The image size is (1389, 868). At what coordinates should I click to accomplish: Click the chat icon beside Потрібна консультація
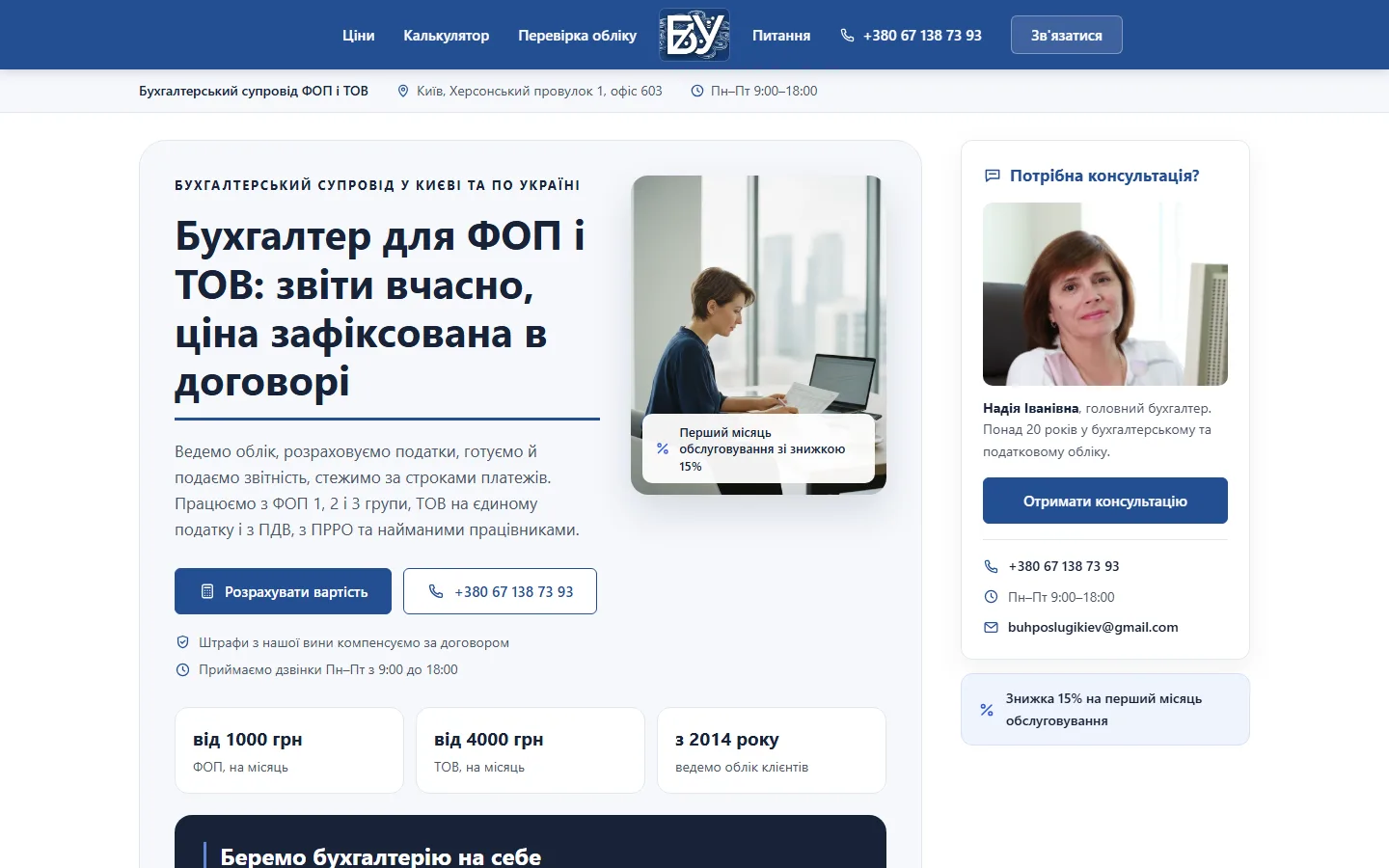coord(992,176)
